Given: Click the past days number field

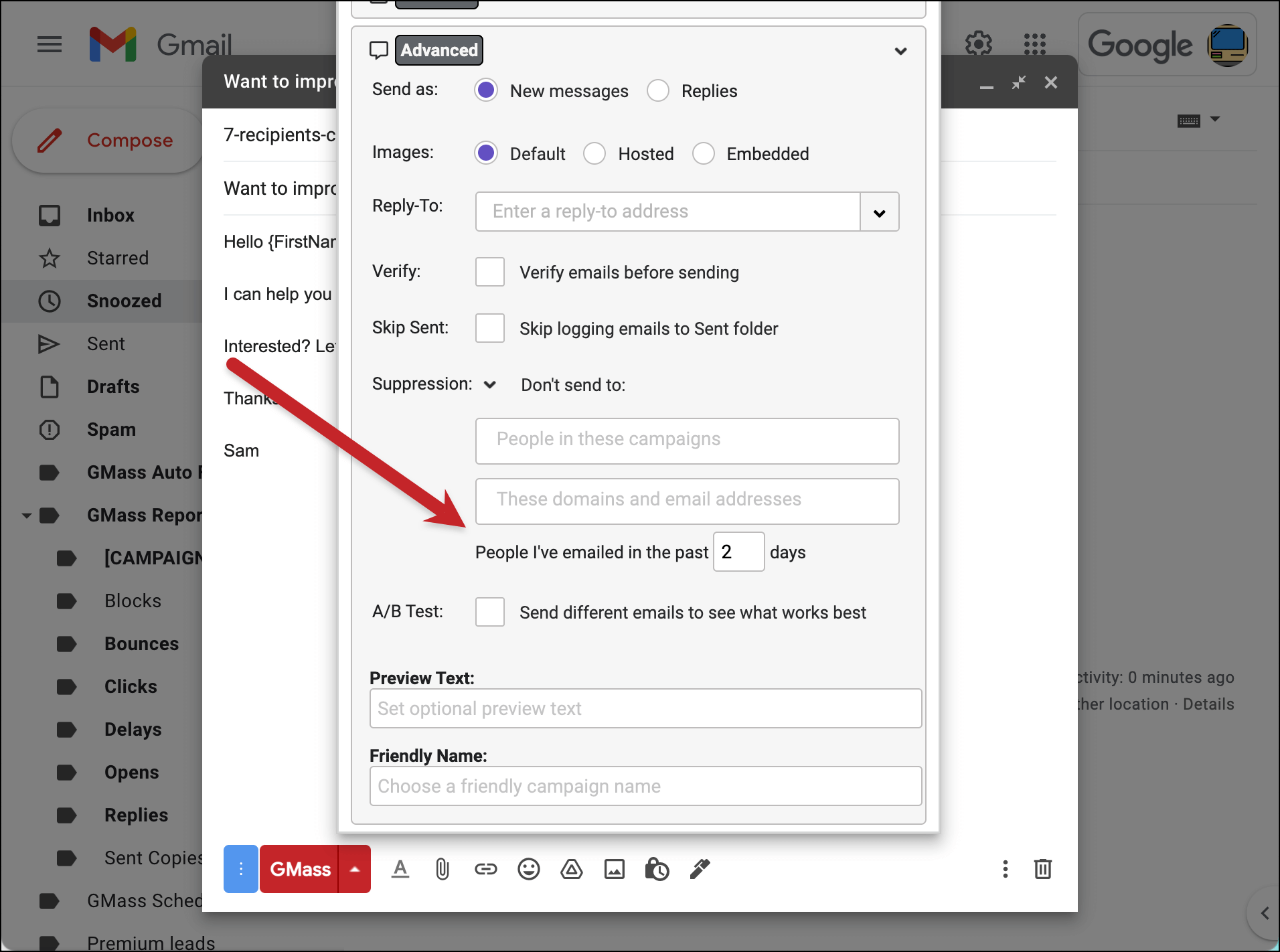Looking at the screenshot, I should [738, 552].
